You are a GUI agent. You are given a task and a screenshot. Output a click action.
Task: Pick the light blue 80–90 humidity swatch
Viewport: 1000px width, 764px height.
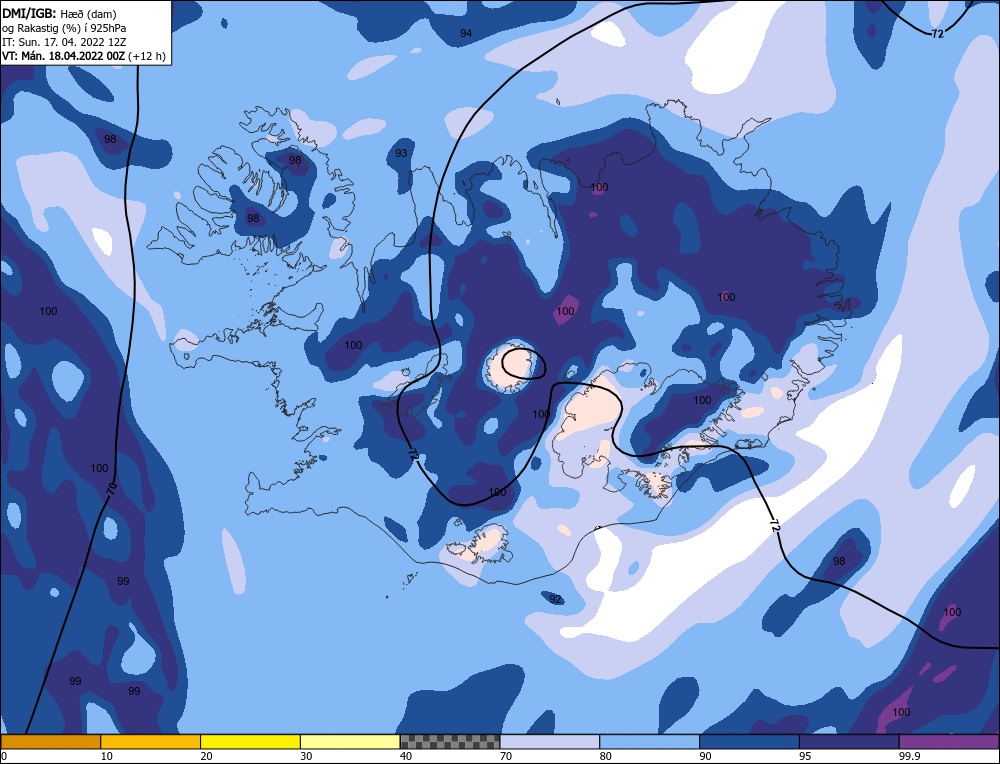649,741
